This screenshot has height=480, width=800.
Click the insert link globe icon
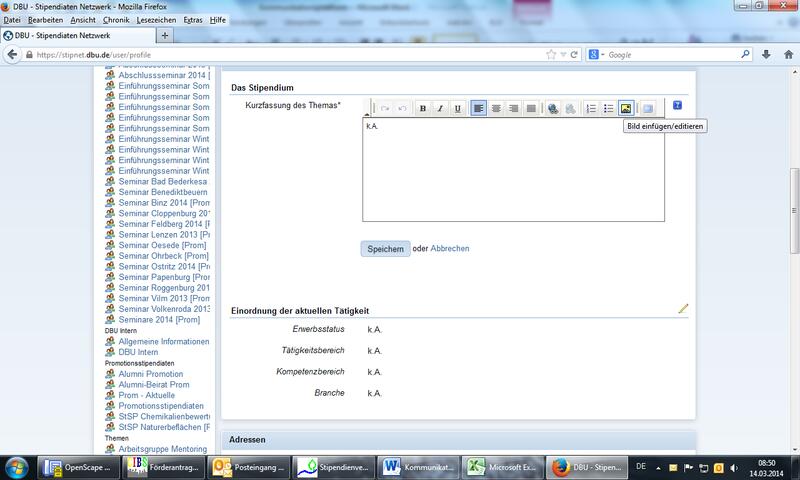pos(553,108)
